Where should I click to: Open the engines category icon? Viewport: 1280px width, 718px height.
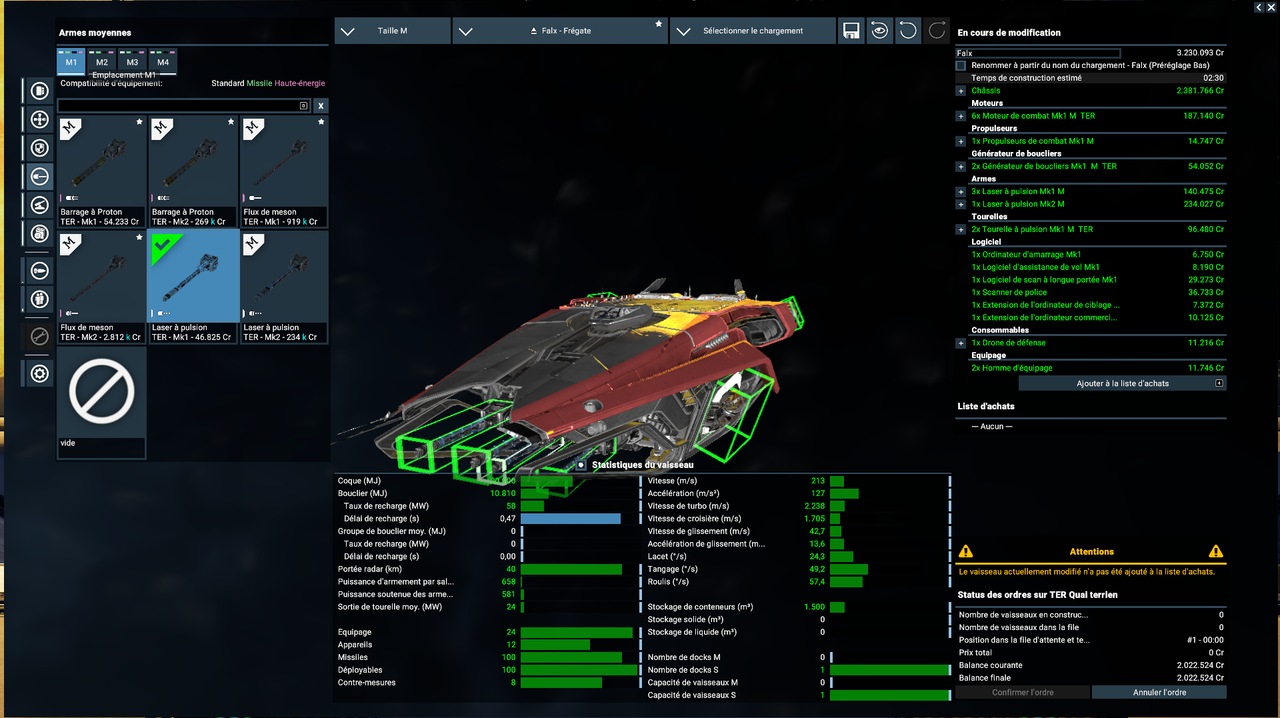39,91
